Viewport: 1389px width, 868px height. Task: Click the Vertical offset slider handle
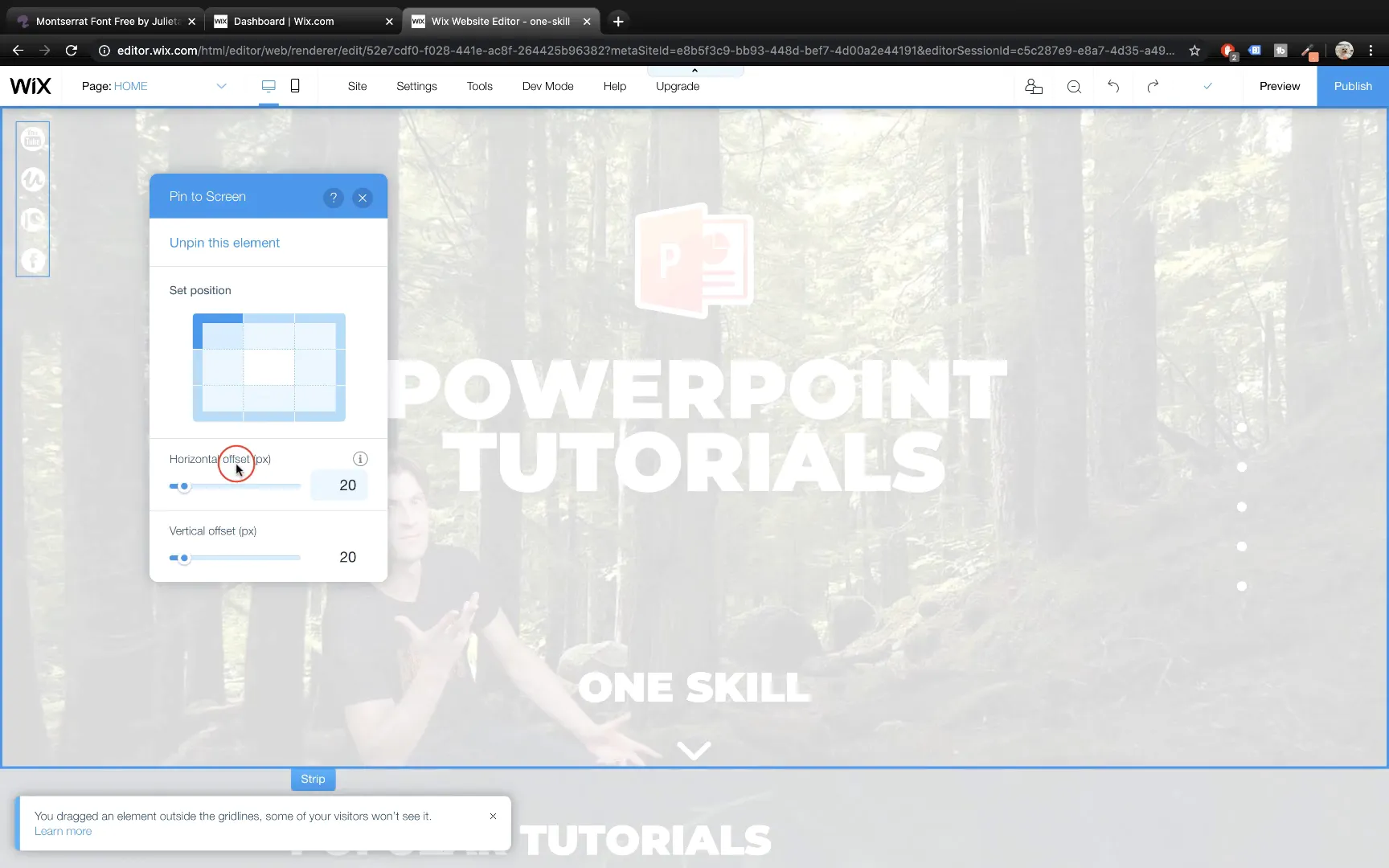(x=184, y=558)
